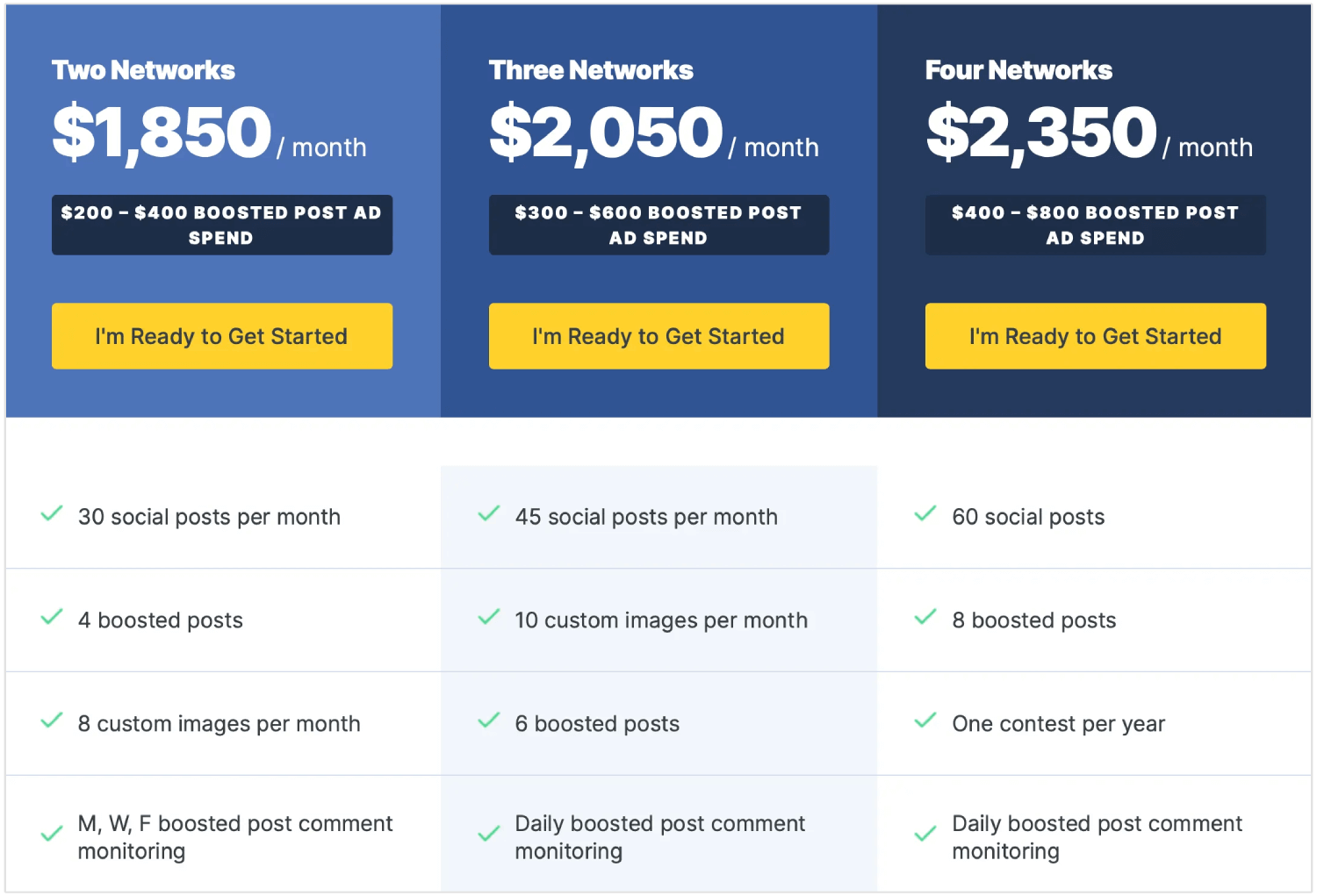
Task: Click the checkmark beside One contest per year
Action: coord(925,720)
